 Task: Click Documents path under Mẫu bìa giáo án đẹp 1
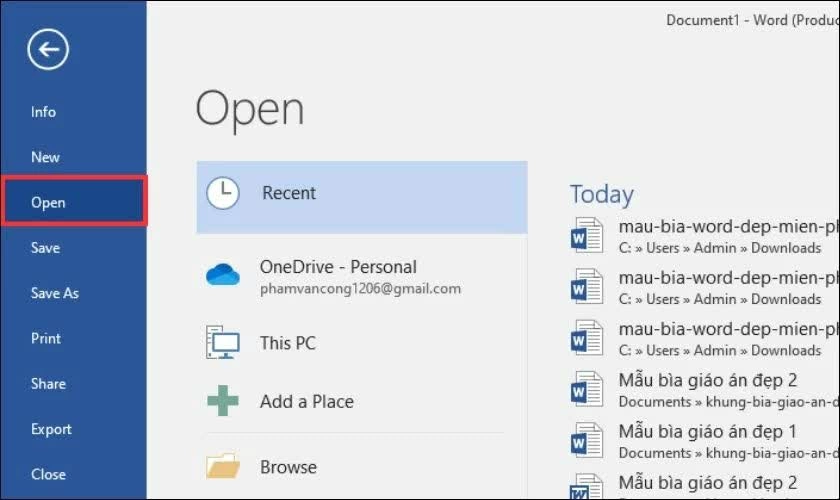pyautogui.click(x=729, y=453)
